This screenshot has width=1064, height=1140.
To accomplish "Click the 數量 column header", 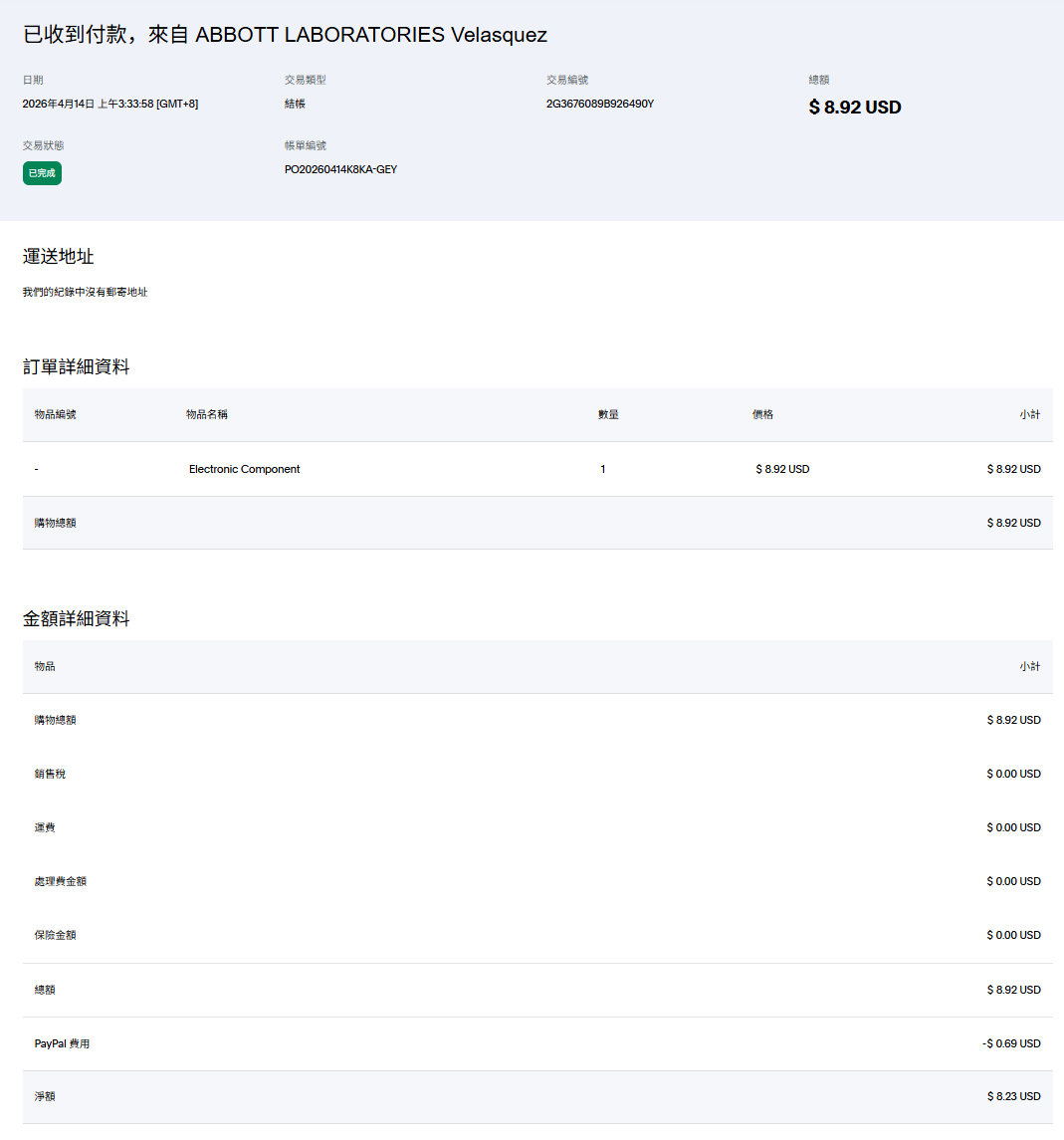I will tap(608, 414).
